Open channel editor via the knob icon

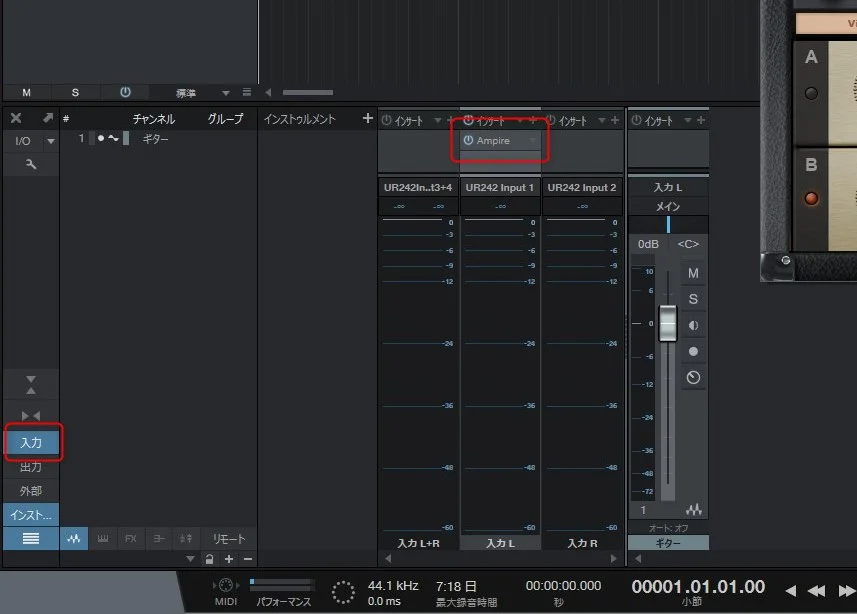[693, 378]
